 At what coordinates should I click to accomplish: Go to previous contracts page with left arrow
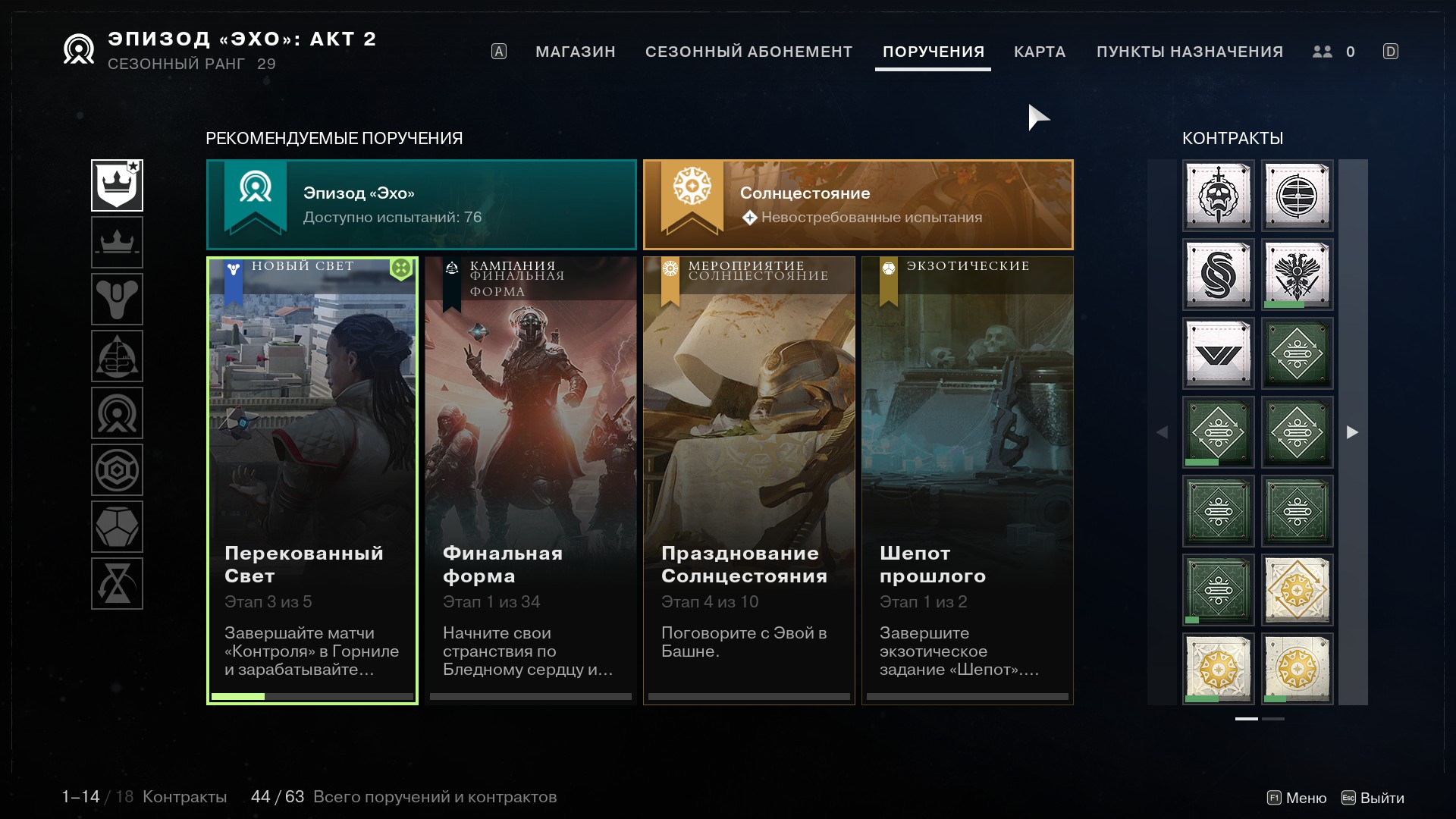pyautogui.click(x=1162, y=432)
